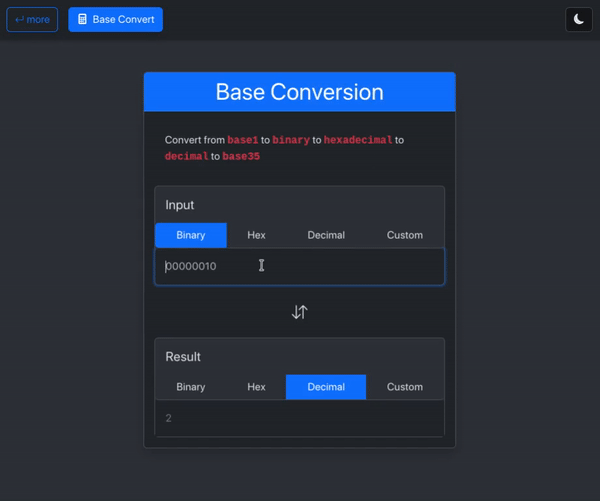
Task: Select the Binary input tab
Action: pos(191,235)
